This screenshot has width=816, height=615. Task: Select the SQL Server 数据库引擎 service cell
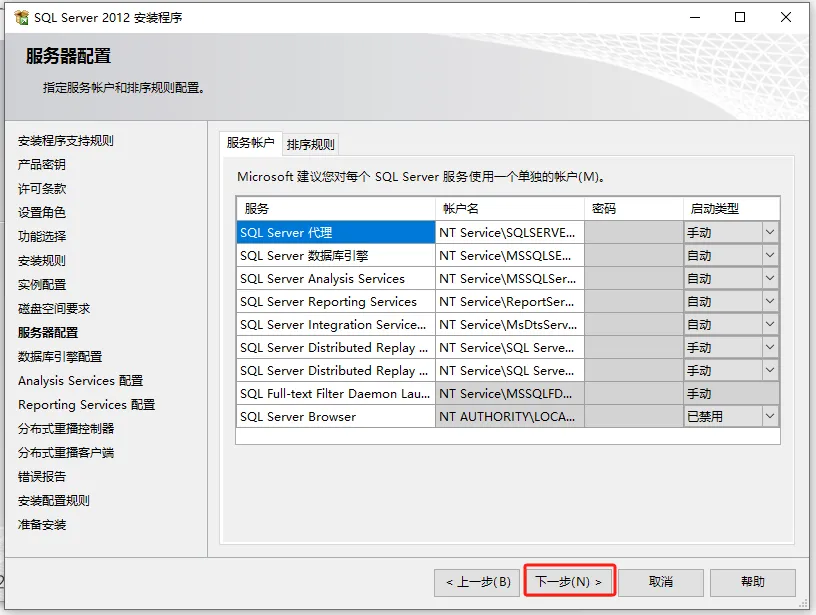pyautogui.click(x=336, y=255)
